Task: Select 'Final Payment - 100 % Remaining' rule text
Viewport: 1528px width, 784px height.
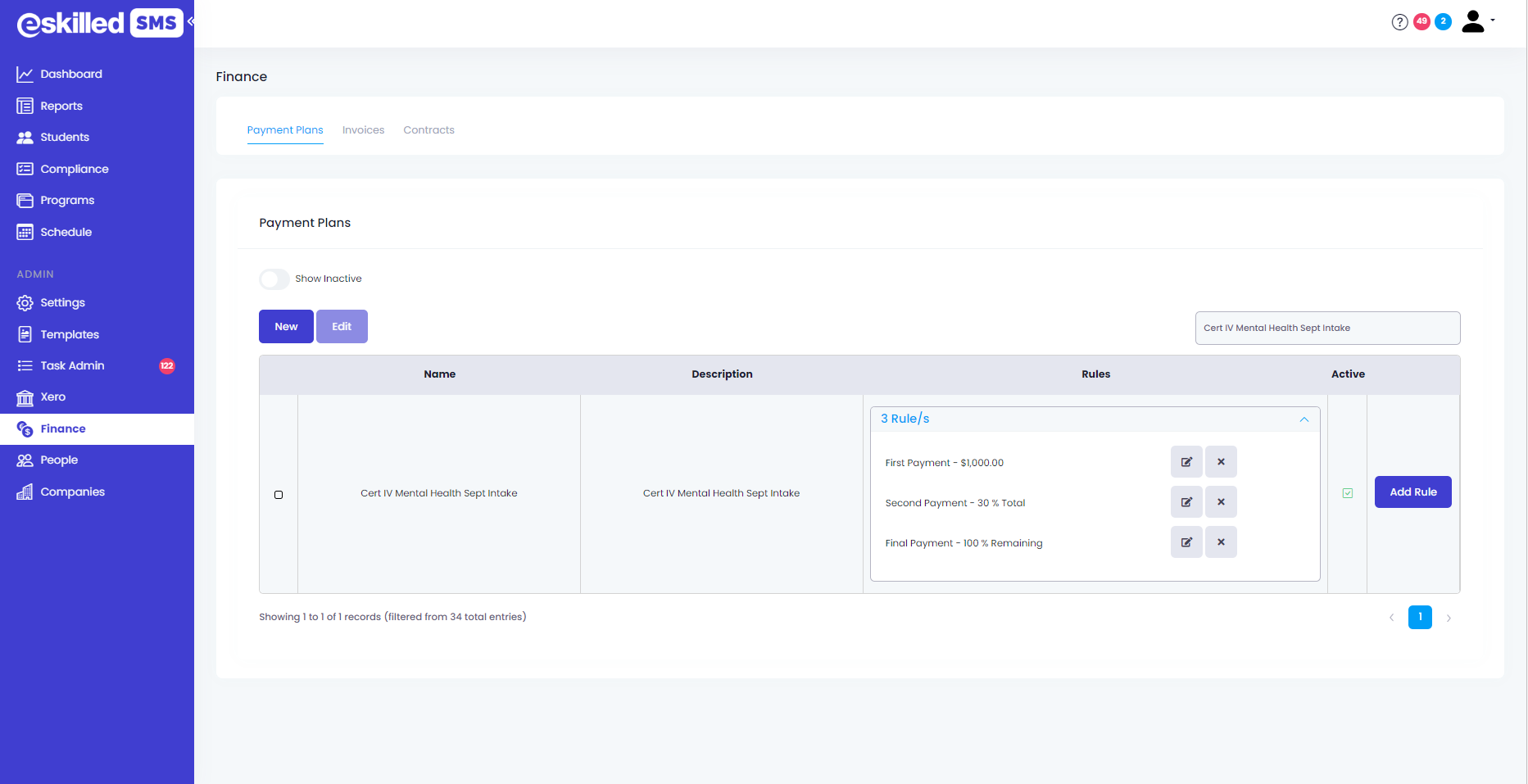Action: point(964,543)
